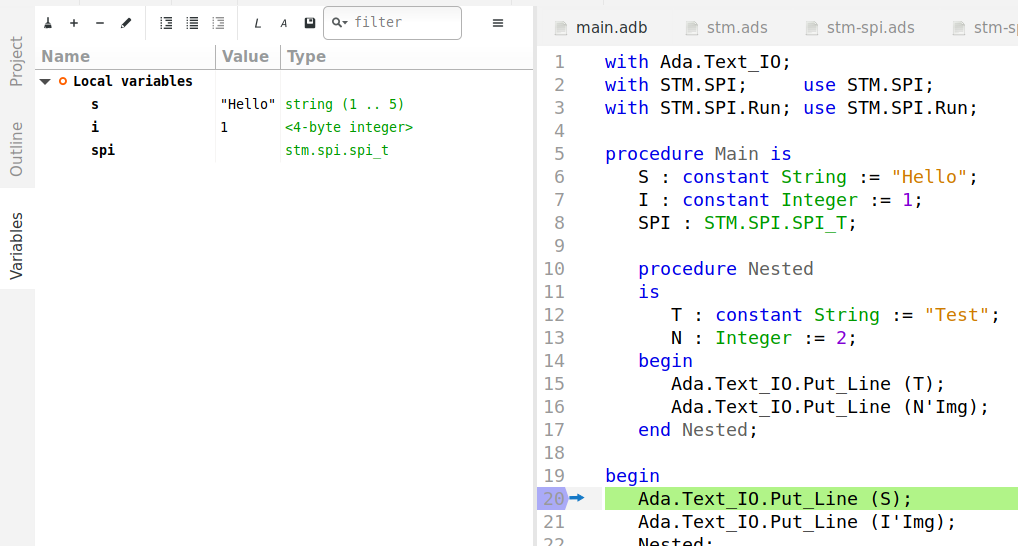This screenshot has height=546, width=1018.
Task: Click the minus icon to remove a variable
Action: (100, 23)
